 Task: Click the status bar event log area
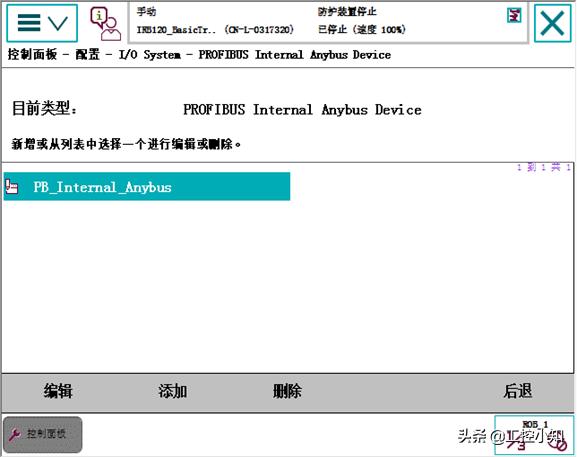tap(328, 22)
